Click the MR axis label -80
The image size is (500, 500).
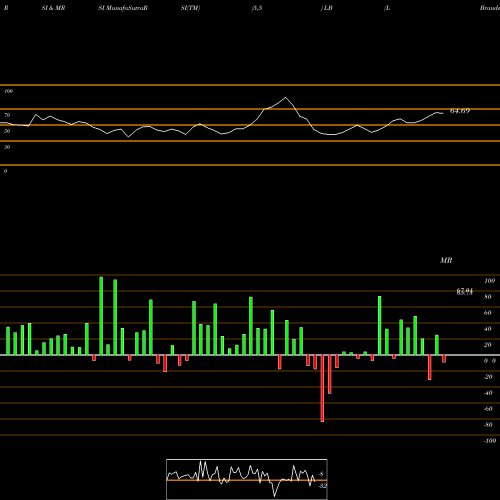tap(488, 425)
